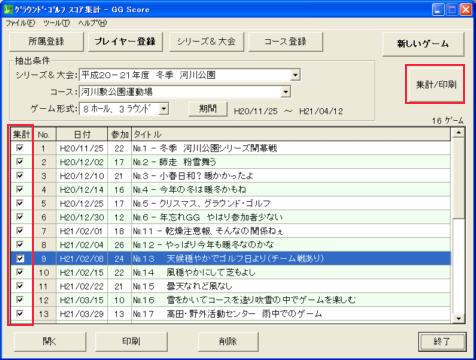Click the No. column header
Screen dimensions: 476x360
tap(45, 134)
